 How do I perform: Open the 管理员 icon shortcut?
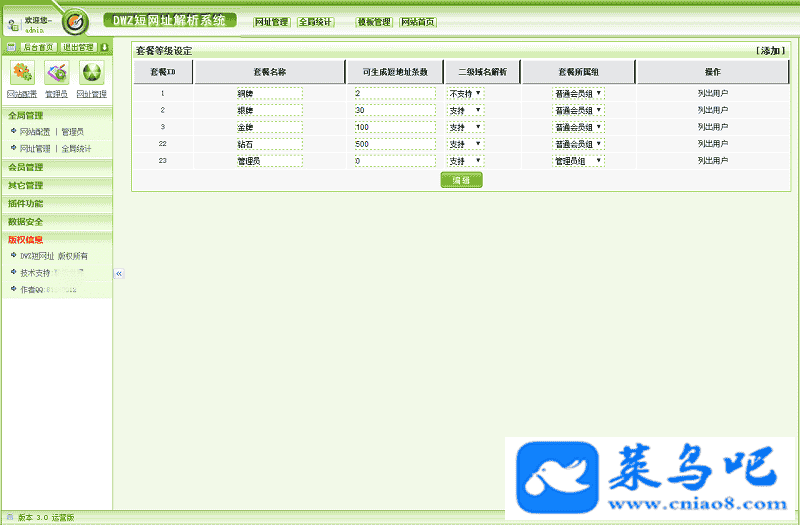(x=57, y=72)
